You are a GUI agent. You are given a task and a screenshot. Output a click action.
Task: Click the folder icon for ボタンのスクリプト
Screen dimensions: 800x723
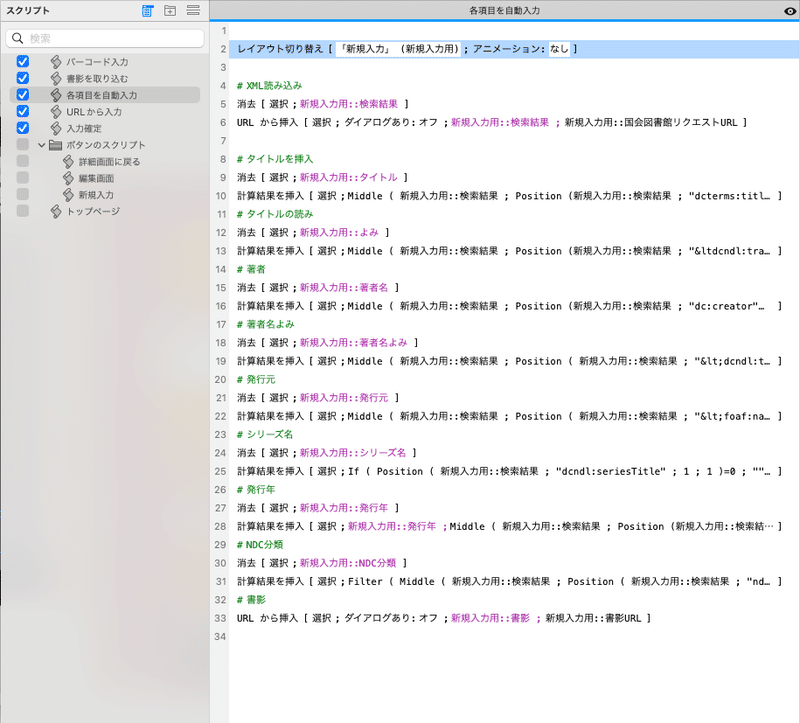click(x=56, y=145)
